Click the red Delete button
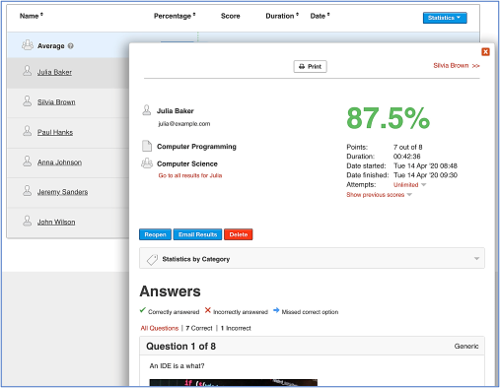Screen dimensions: 500x388 238,234
